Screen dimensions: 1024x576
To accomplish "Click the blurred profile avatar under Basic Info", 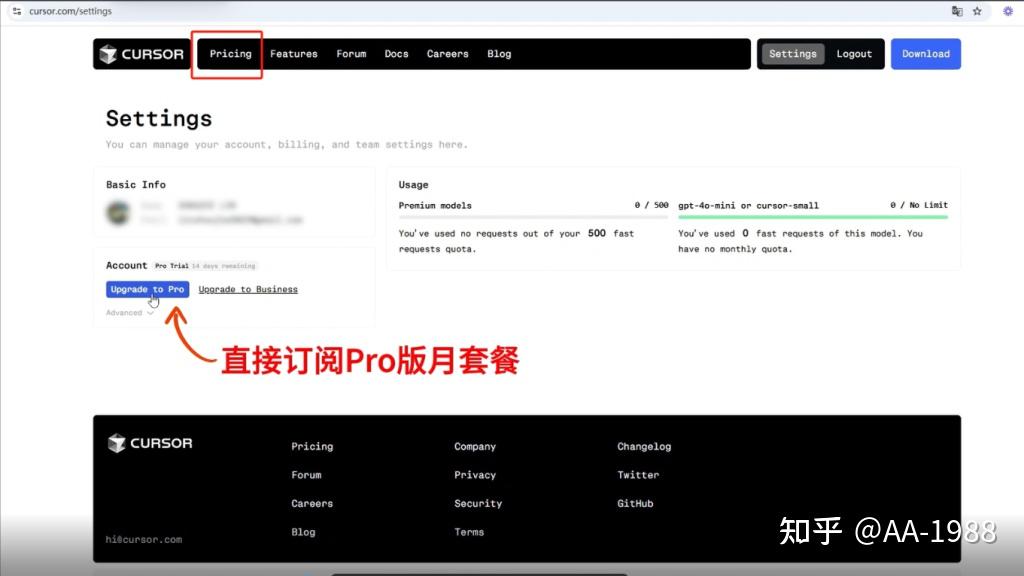I will tap(118, 212).
